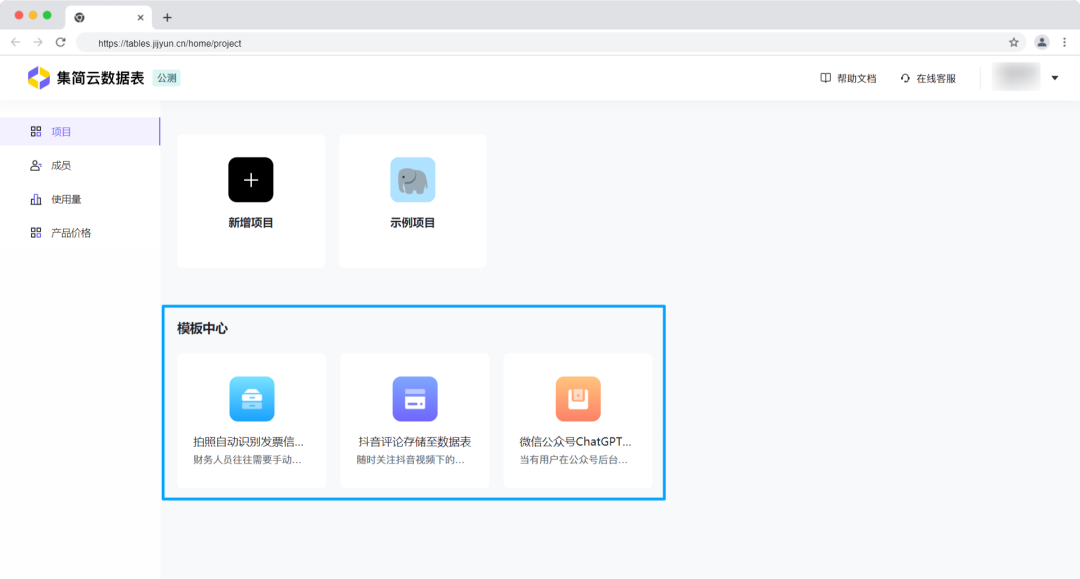Select the 产品价格 menu item
Viewport: 1080px width, 579px height.
pyautogui.click(x=80, y=233)
